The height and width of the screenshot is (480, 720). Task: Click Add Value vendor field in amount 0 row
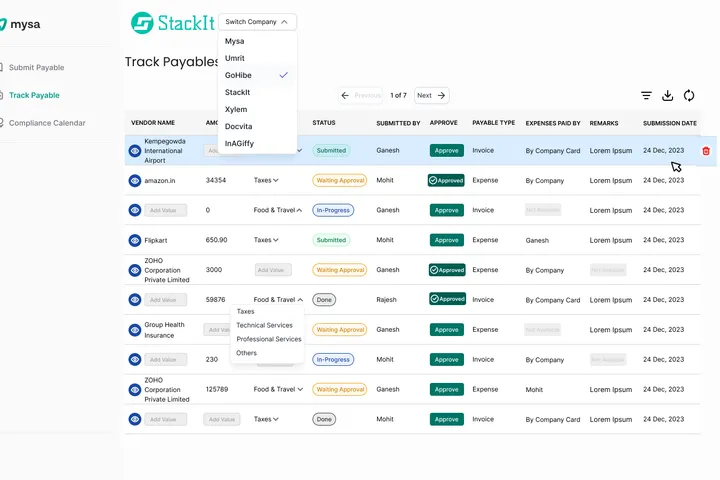pos(165,210)
